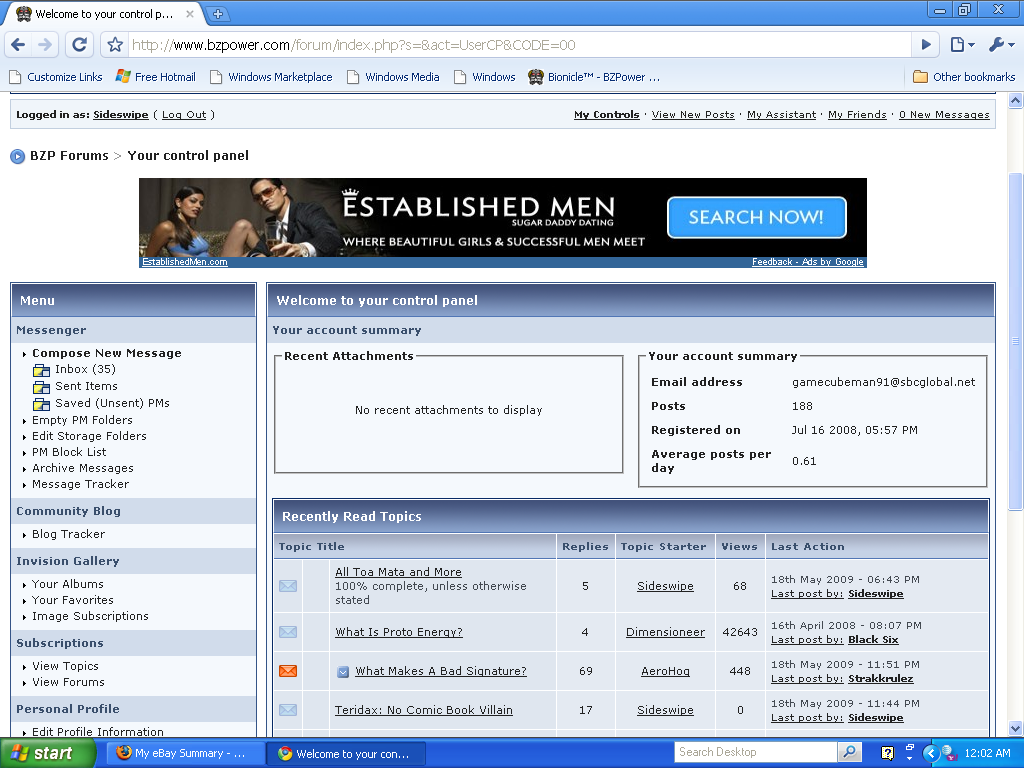Click the Log Out link
This screenshot has width=1024, height=768.
pyautogui.click(x=184, y=114)
